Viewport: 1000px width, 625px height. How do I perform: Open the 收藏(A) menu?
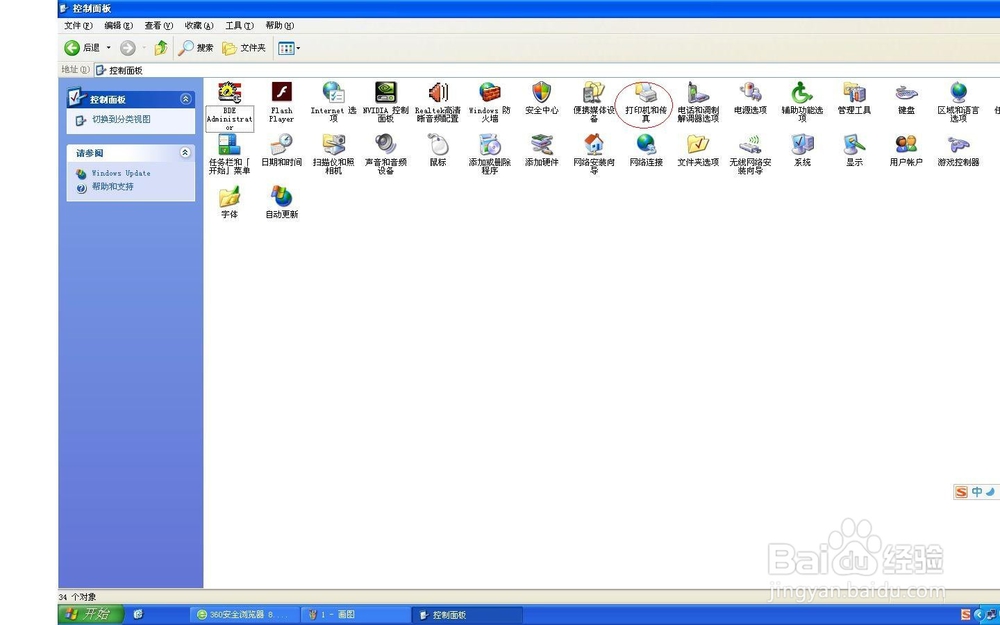tap(199, 26)
